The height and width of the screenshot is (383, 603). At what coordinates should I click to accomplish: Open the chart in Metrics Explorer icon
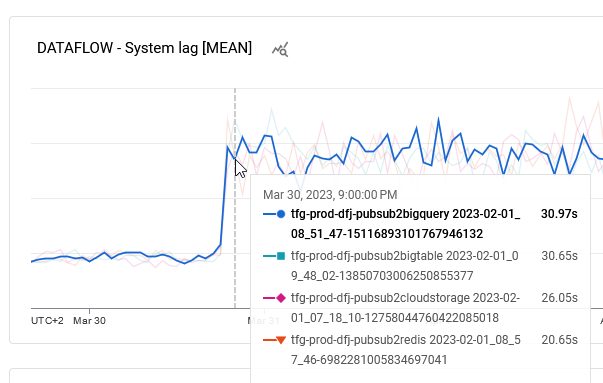(280, 50)
